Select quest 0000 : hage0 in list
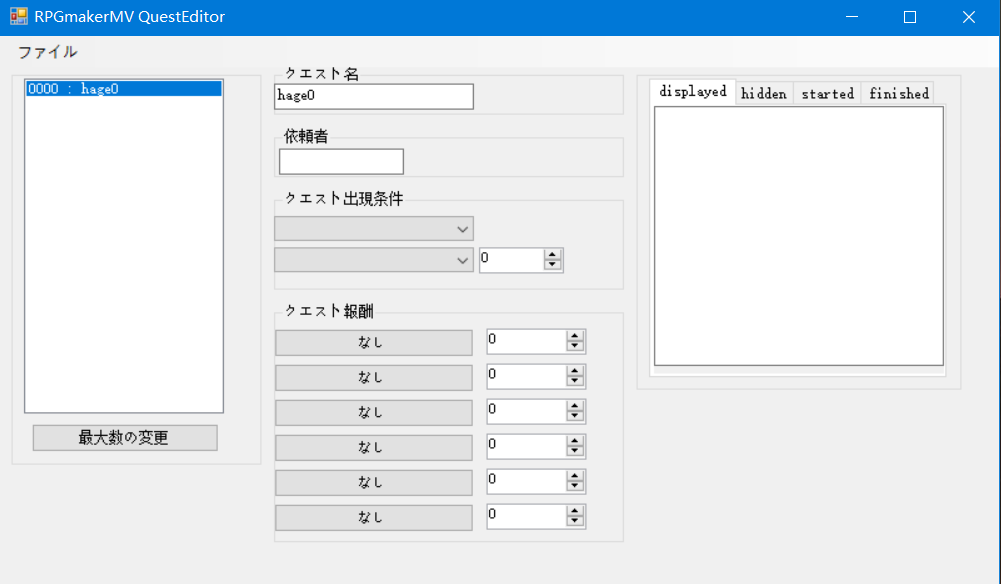1001x584 pixels. tap(124, 89)
